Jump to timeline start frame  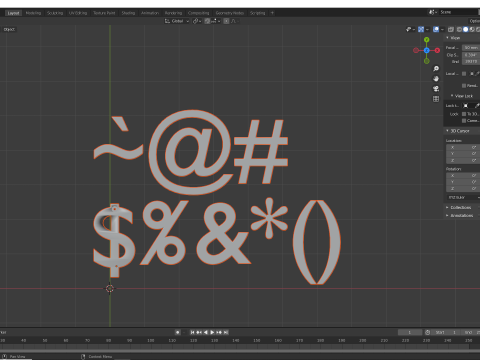point(193,332)
